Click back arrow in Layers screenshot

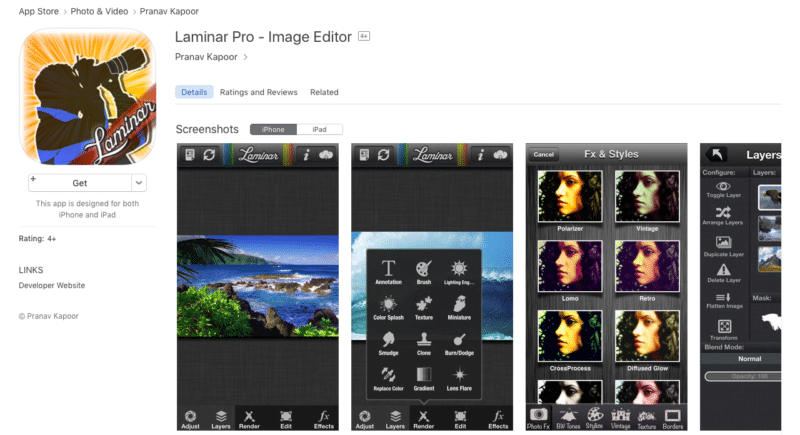tap(717, 155)
